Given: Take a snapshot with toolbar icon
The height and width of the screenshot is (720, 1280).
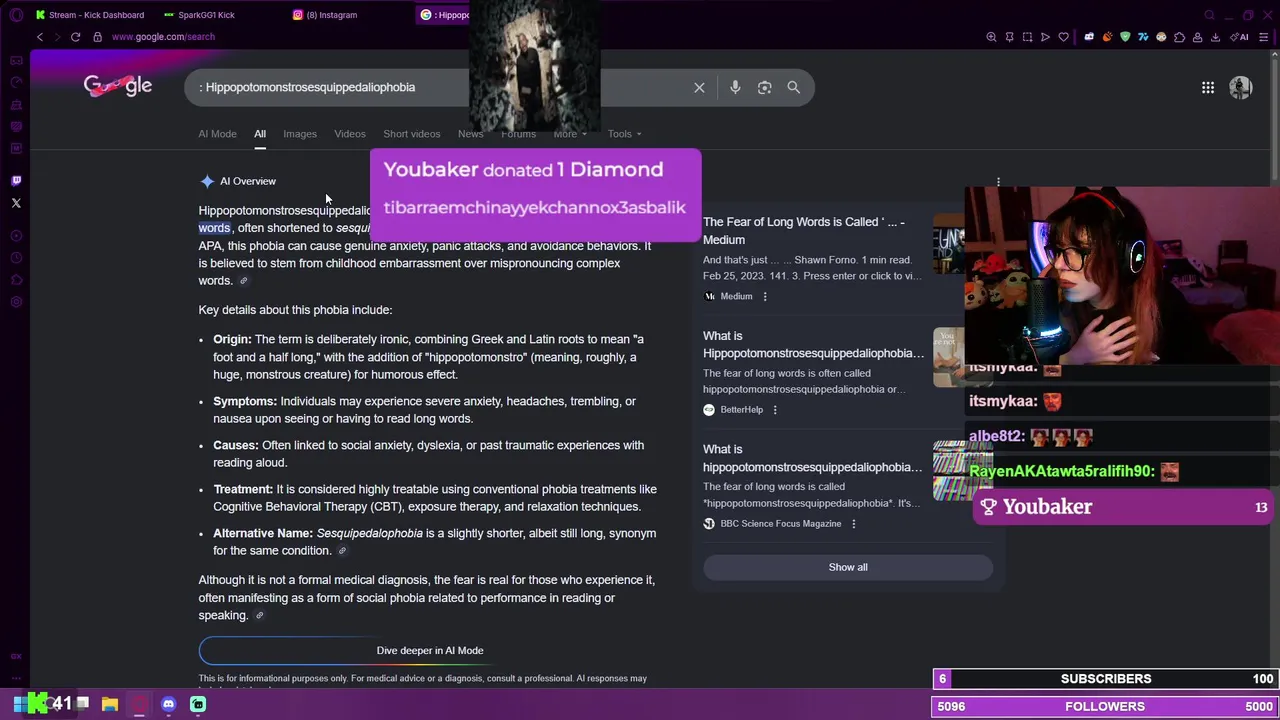Looking at the screenshot, I should pyautogui.click(x=1027, y=37).
